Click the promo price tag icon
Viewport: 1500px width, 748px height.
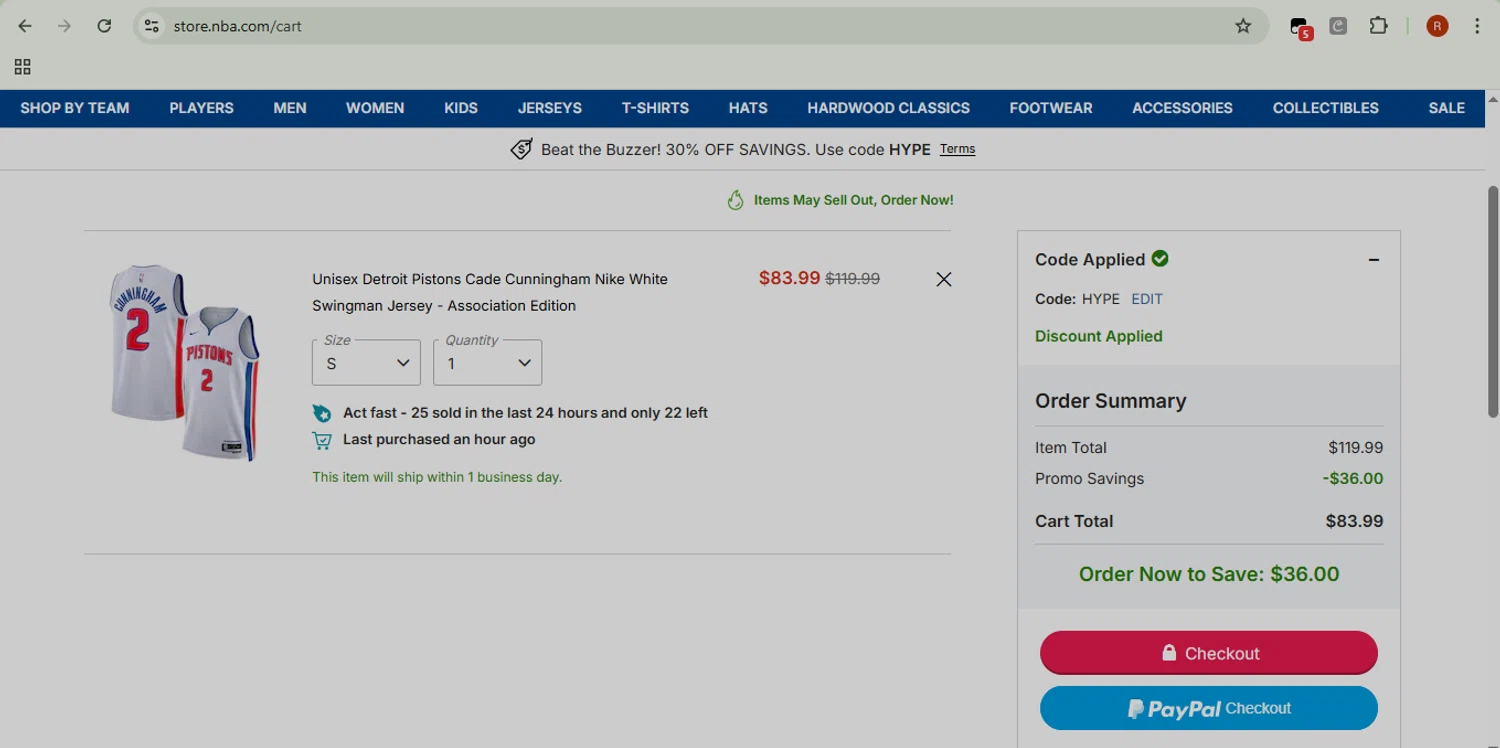click(x=521, y=149)
